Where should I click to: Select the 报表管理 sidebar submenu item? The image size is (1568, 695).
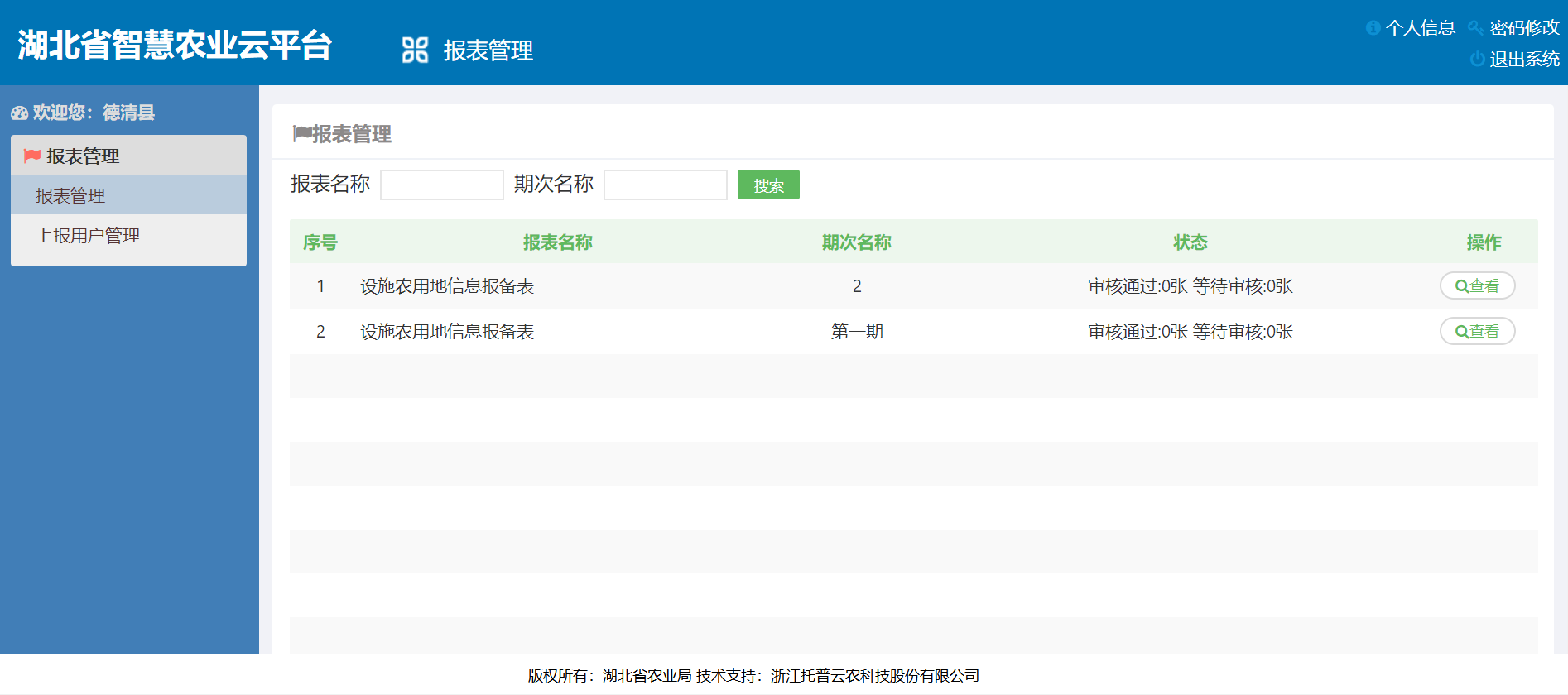tap(128, 195)
